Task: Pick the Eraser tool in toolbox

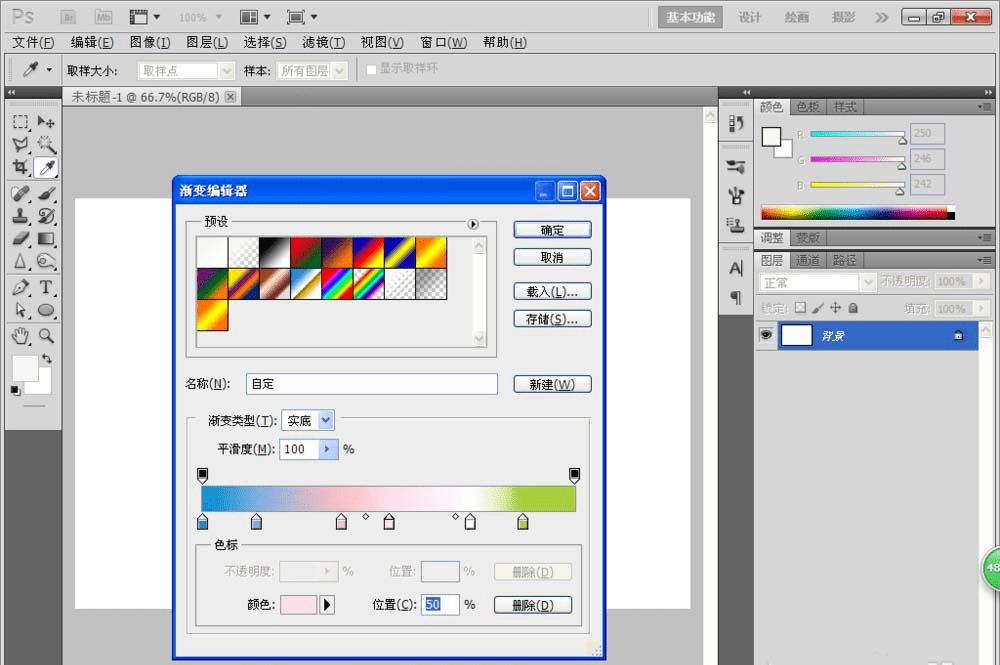Action: 20,239
